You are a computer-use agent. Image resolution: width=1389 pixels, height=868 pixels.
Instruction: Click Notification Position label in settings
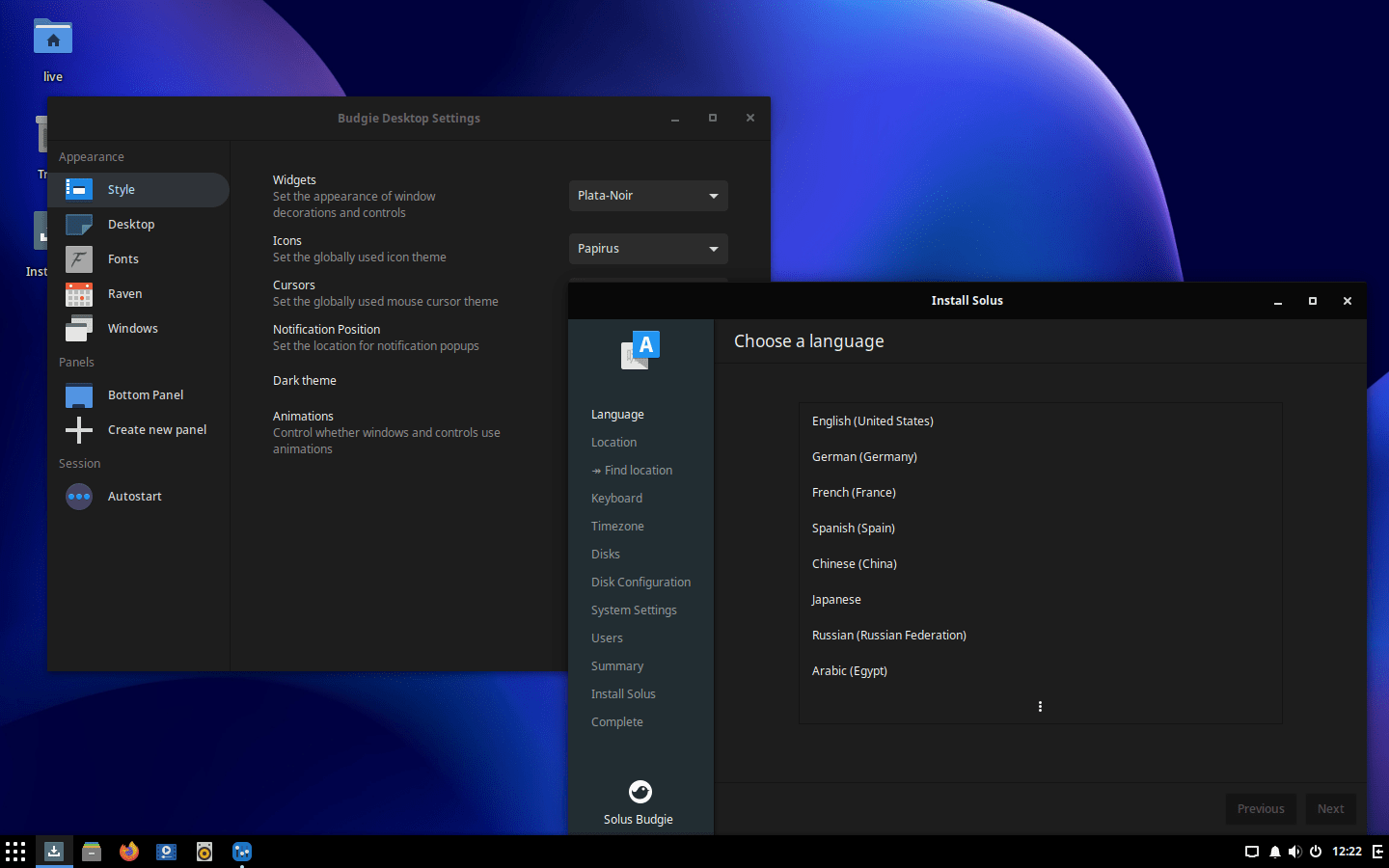point(326,330)
